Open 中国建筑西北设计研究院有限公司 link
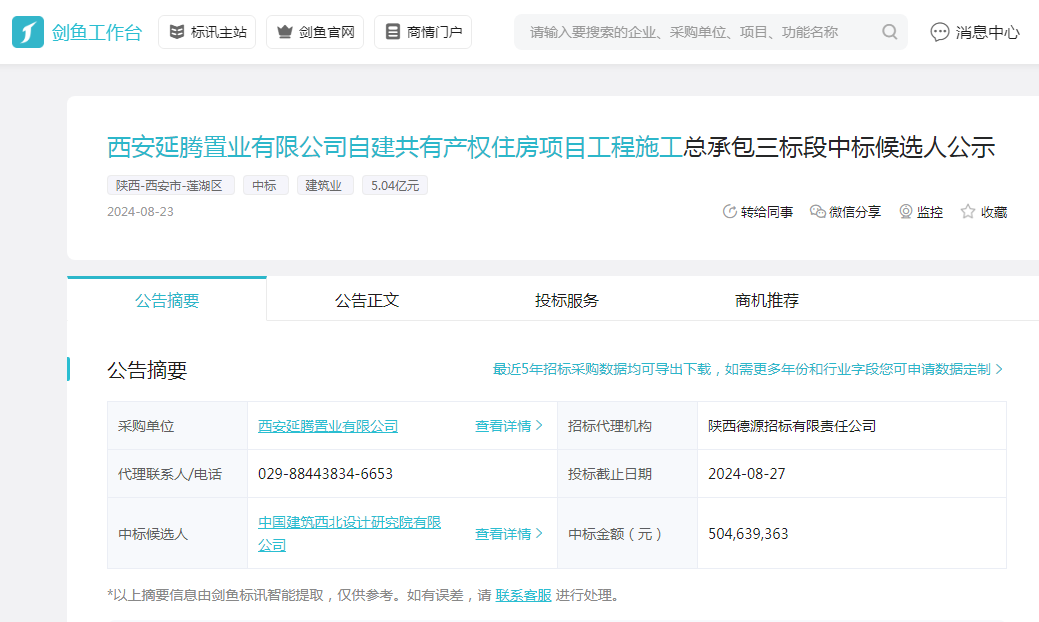 click(349, 533)
